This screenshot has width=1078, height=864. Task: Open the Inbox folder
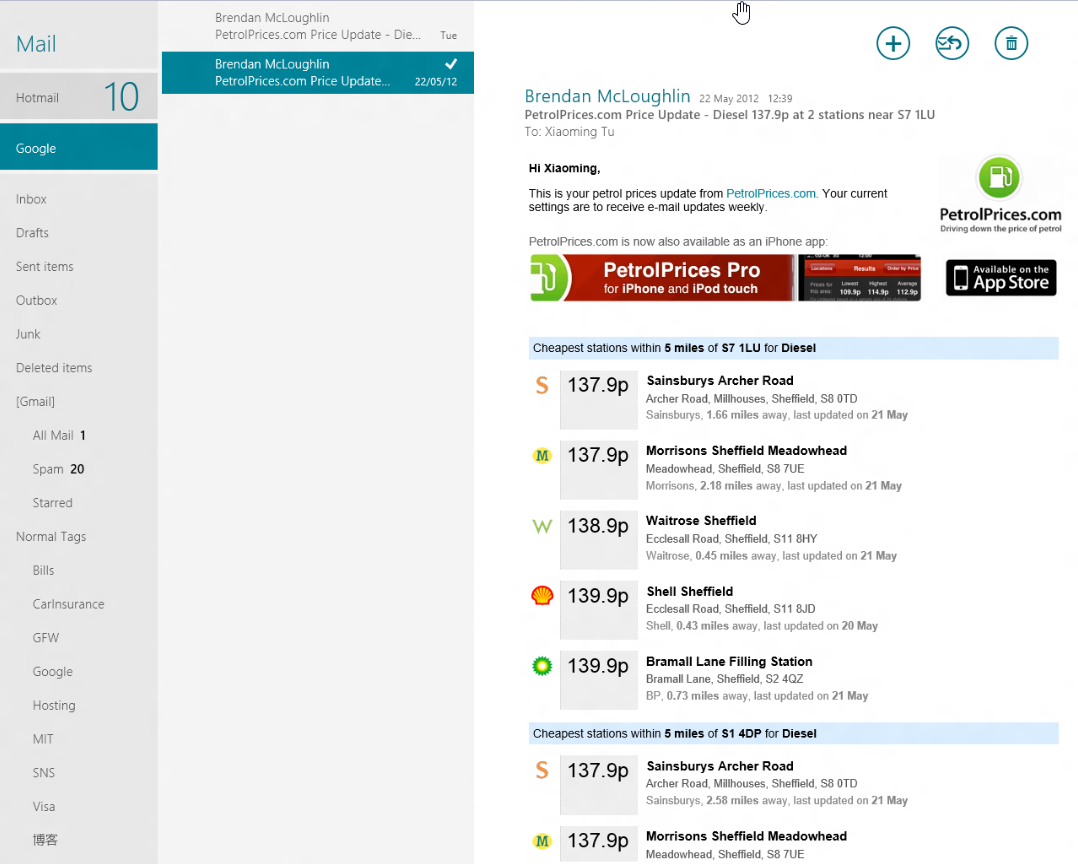click(x=32, y=199)
